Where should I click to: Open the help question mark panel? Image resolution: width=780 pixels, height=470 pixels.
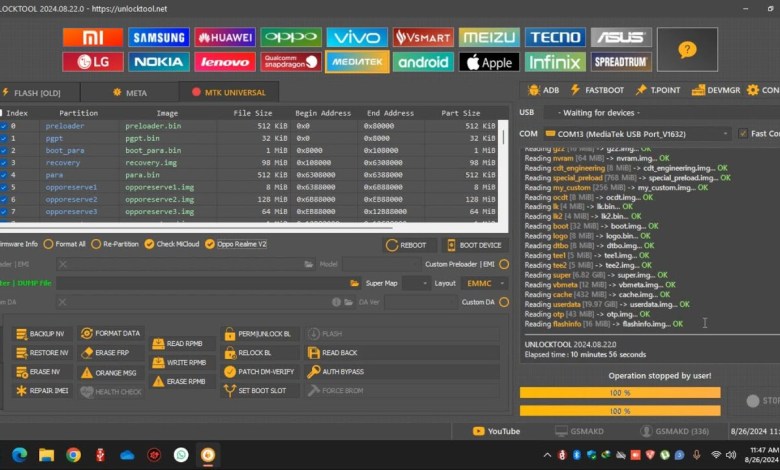(x=687, y=50)
